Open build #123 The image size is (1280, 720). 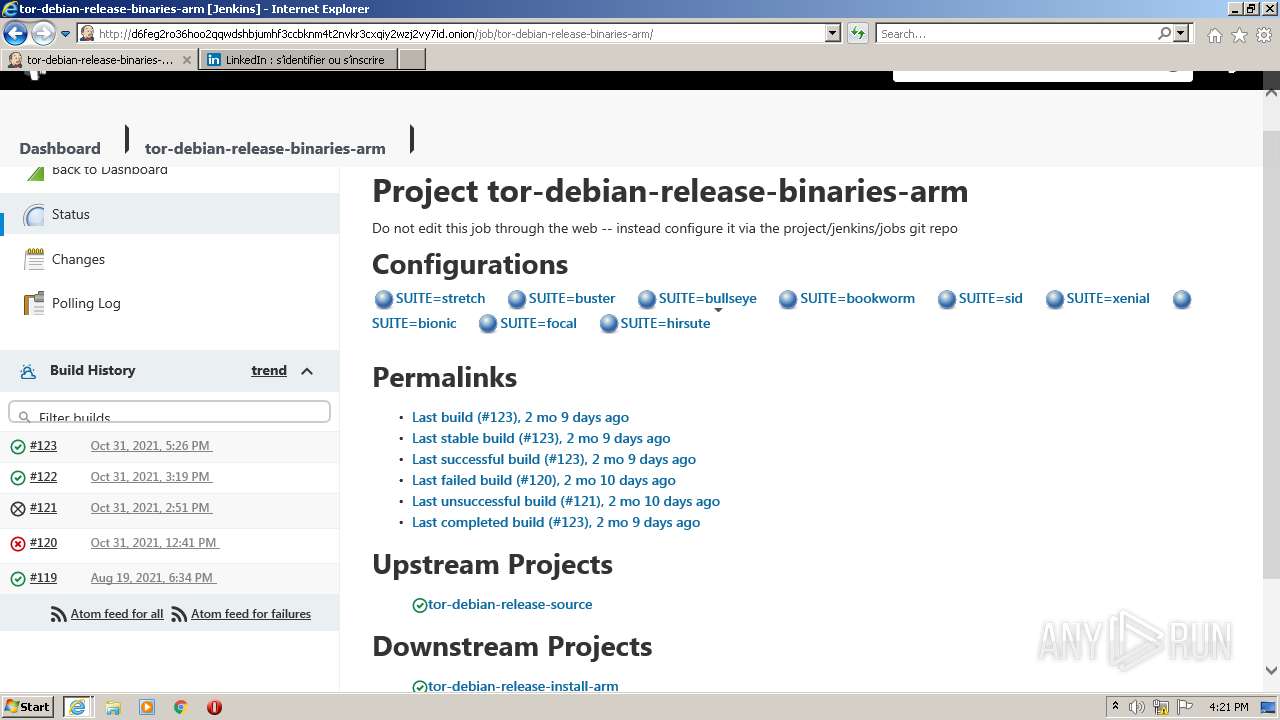(x=43, y=446)
